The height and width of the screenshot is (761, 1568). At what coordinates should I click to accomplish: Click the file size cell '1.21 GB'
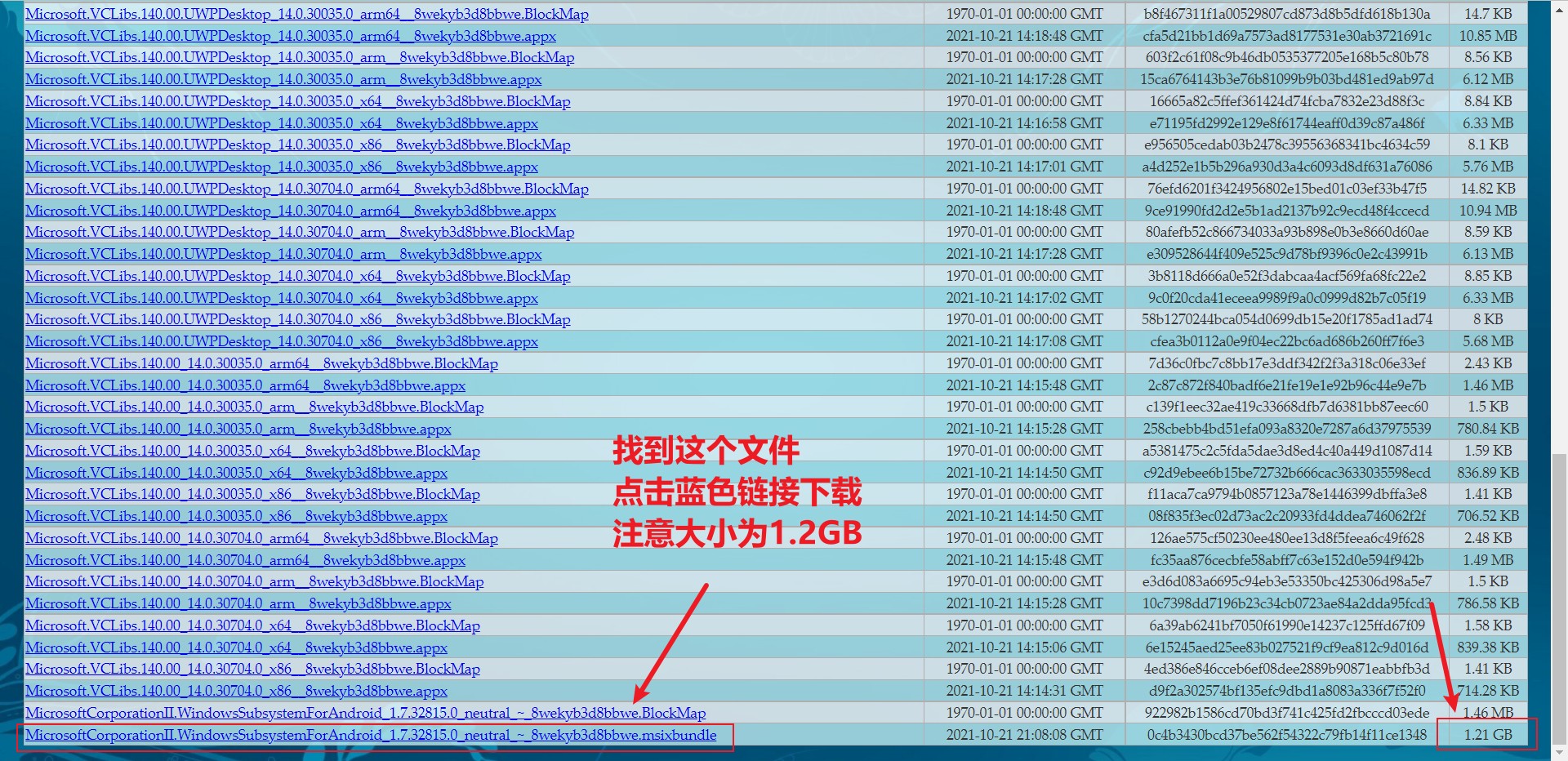point(1488,735)
